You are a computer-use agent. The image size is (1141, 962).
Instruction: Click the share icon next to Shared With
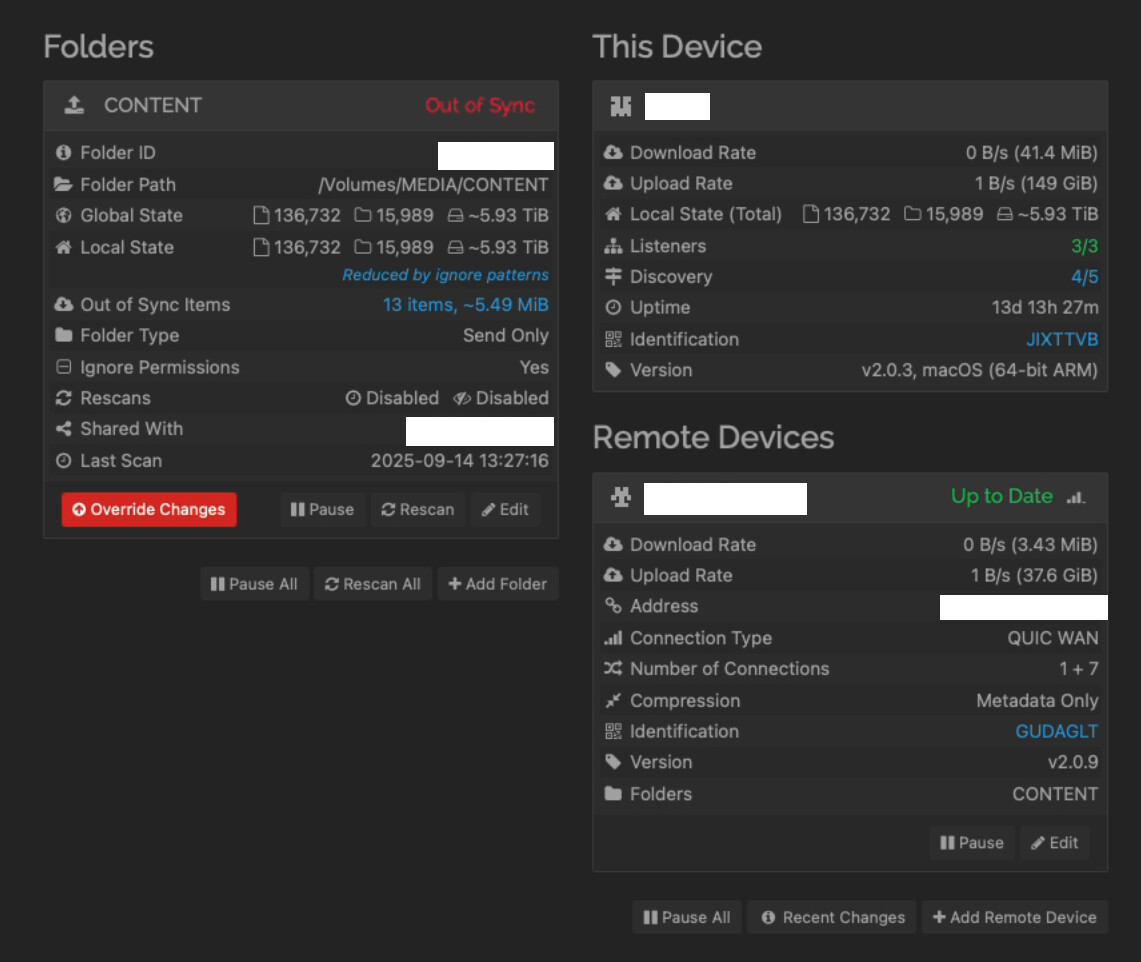pyautogui.click(x=64, y=429)
